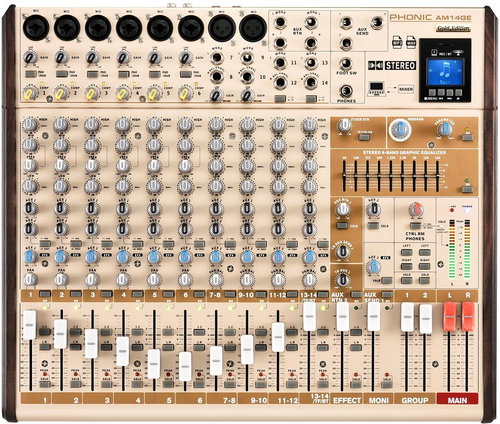Push the play button on the media player
The height and width of the screenshot is (424, 500).
459,93
